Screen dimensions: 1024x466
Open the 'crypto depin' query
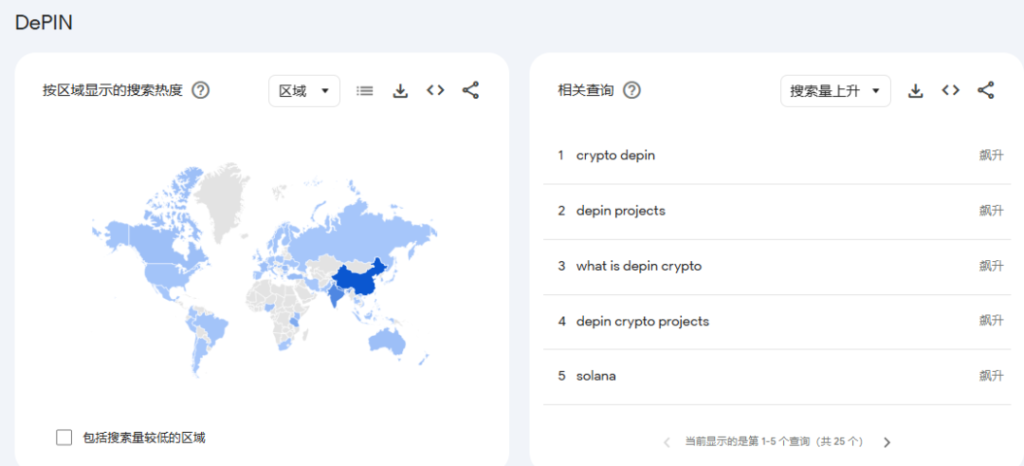[616, 155]
